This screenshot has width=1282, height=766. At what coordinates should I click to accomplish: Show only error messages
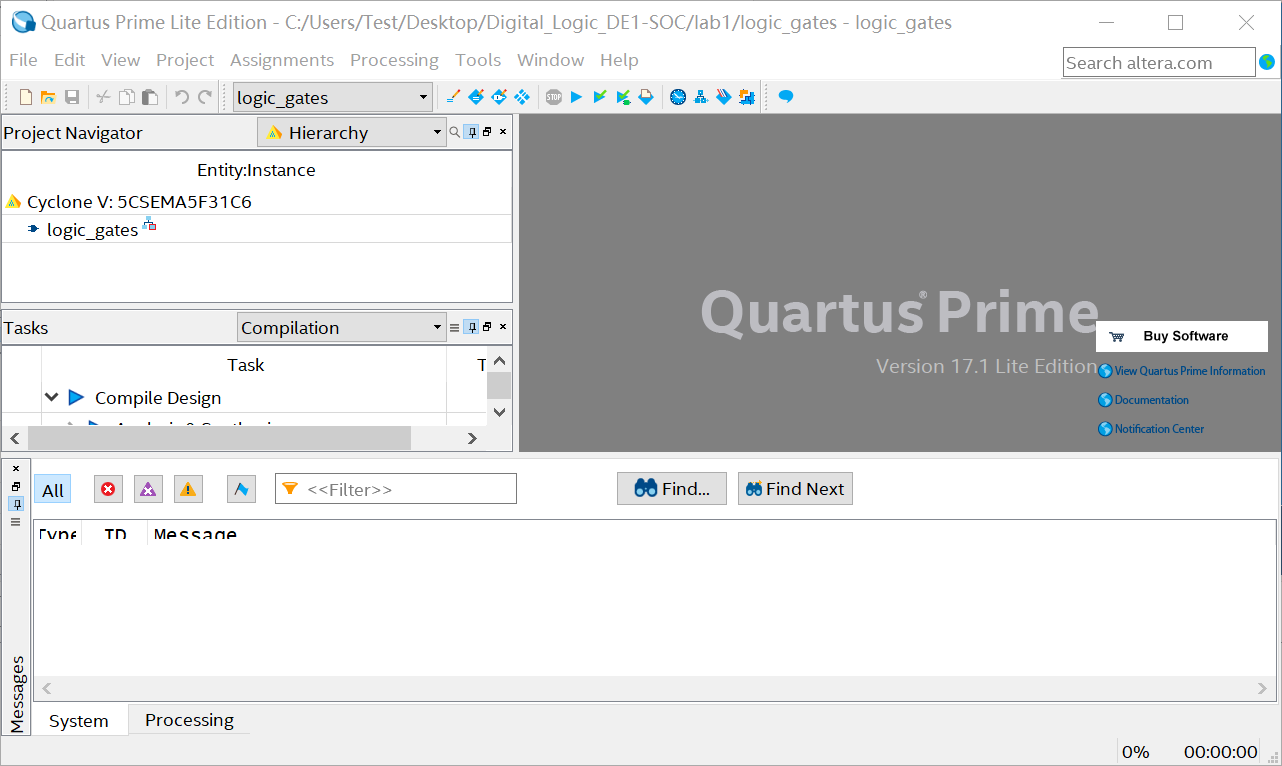(108, 489)
